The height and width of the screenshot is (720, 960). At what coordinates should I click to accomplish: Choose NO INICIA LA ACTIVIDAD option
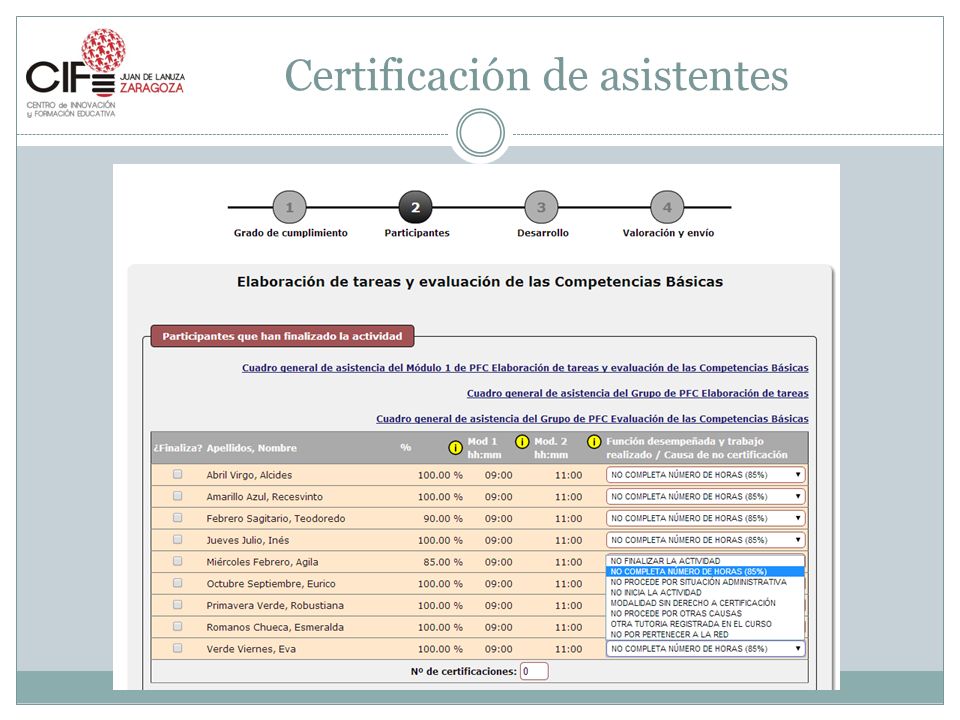[x=705, y=592]
